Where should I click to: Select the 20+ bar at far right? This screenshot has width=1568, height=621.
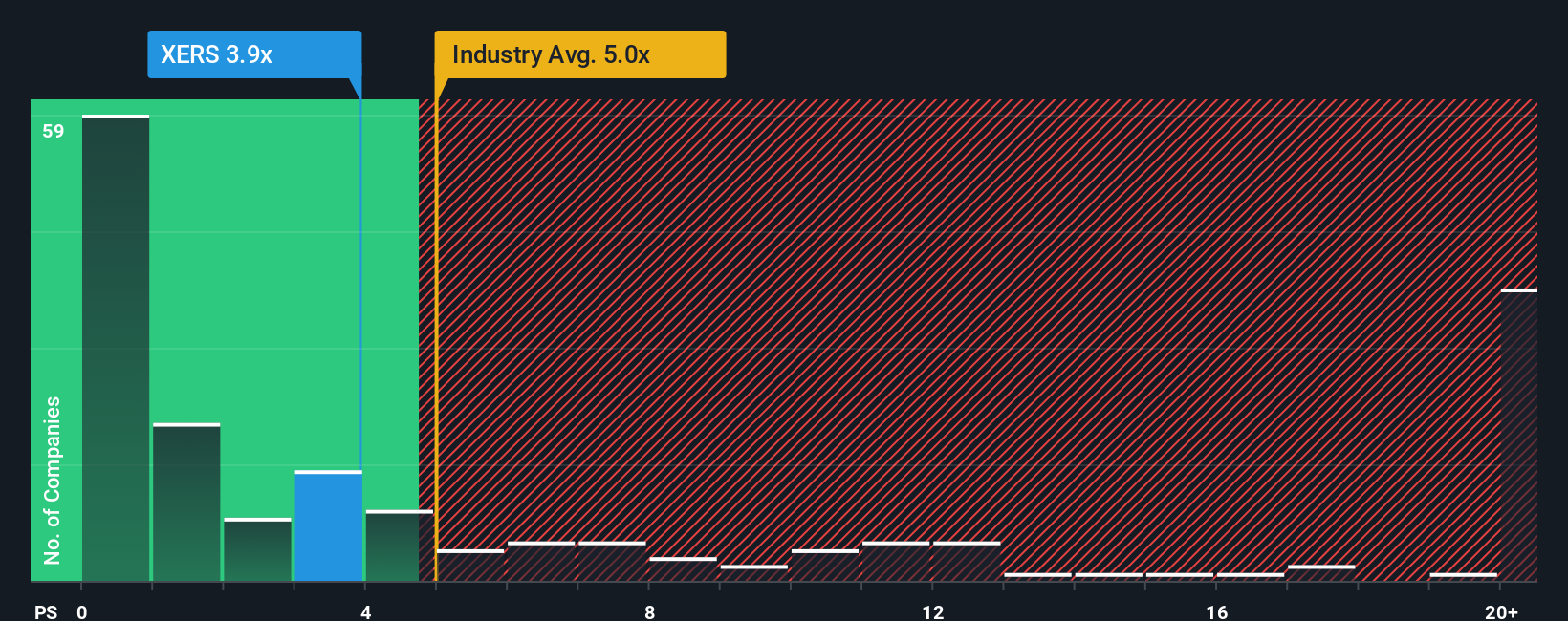[1519, 435]
